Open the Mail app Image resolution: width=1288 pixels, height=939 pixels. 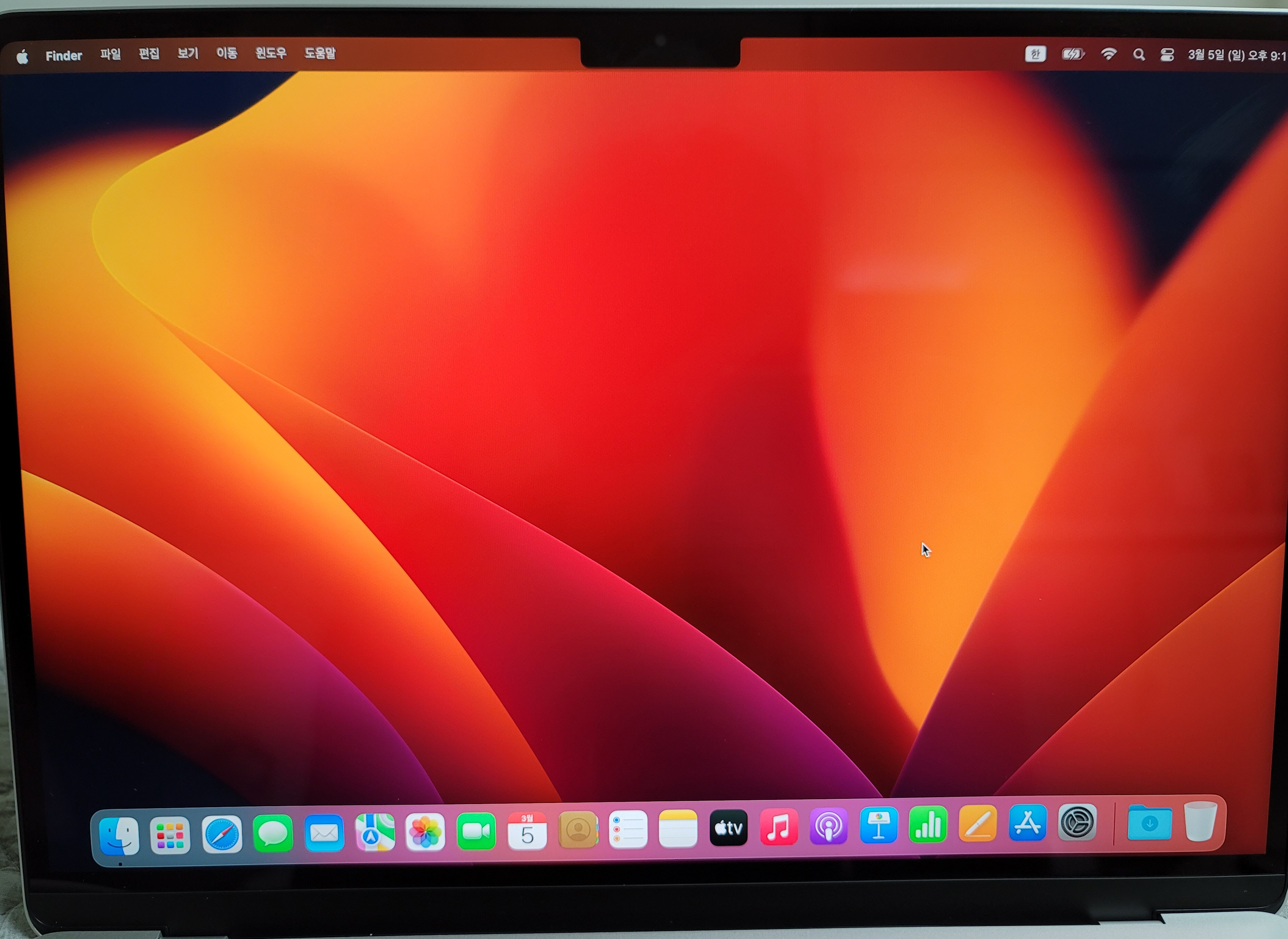click(x=324, y=833)
